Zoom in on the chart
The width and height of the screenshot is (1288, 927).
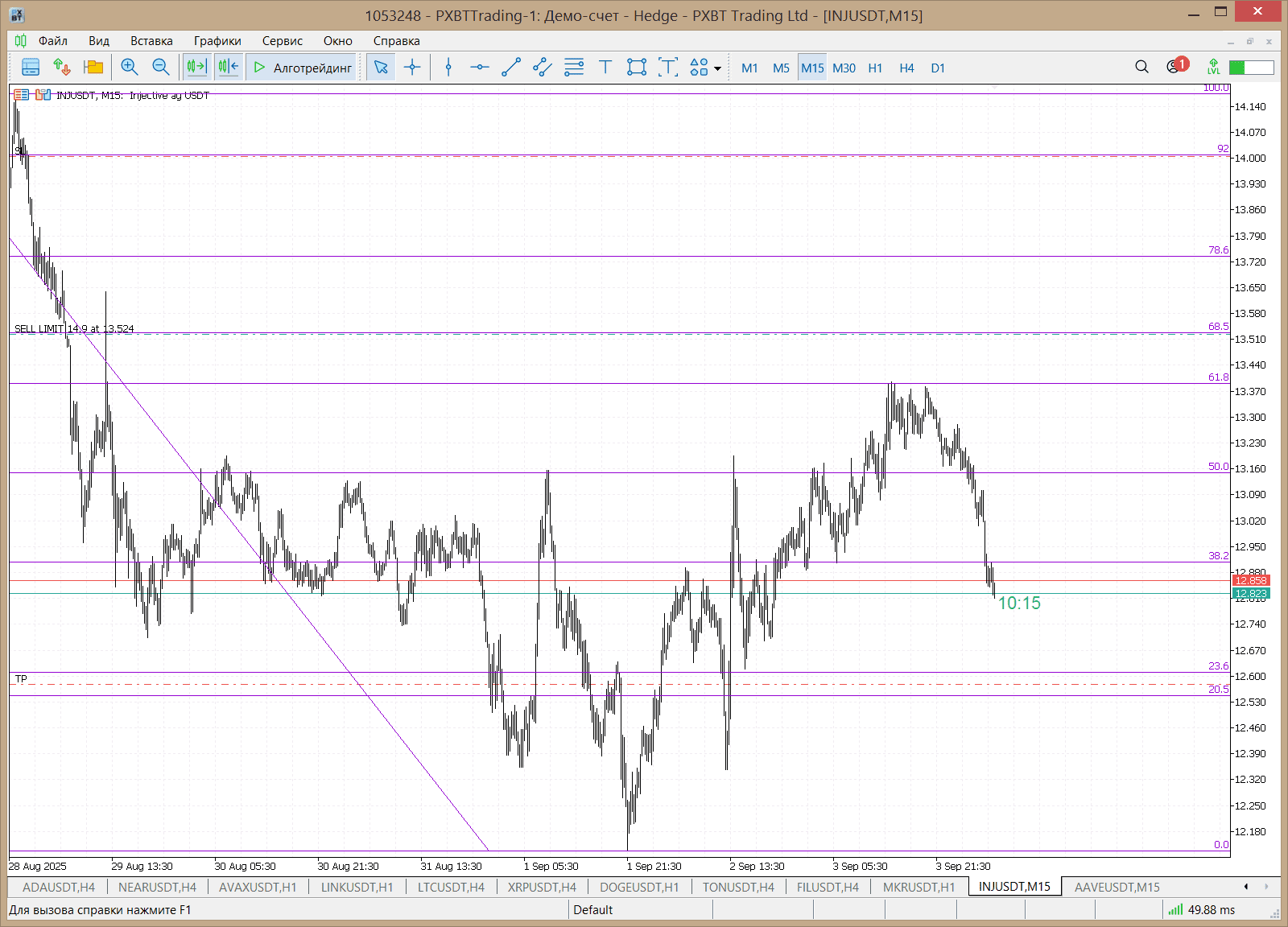pyautogui.click(x=129, y=68)
